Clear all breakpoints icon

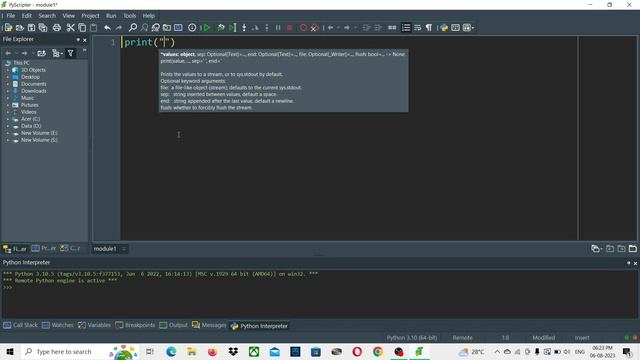315,28
